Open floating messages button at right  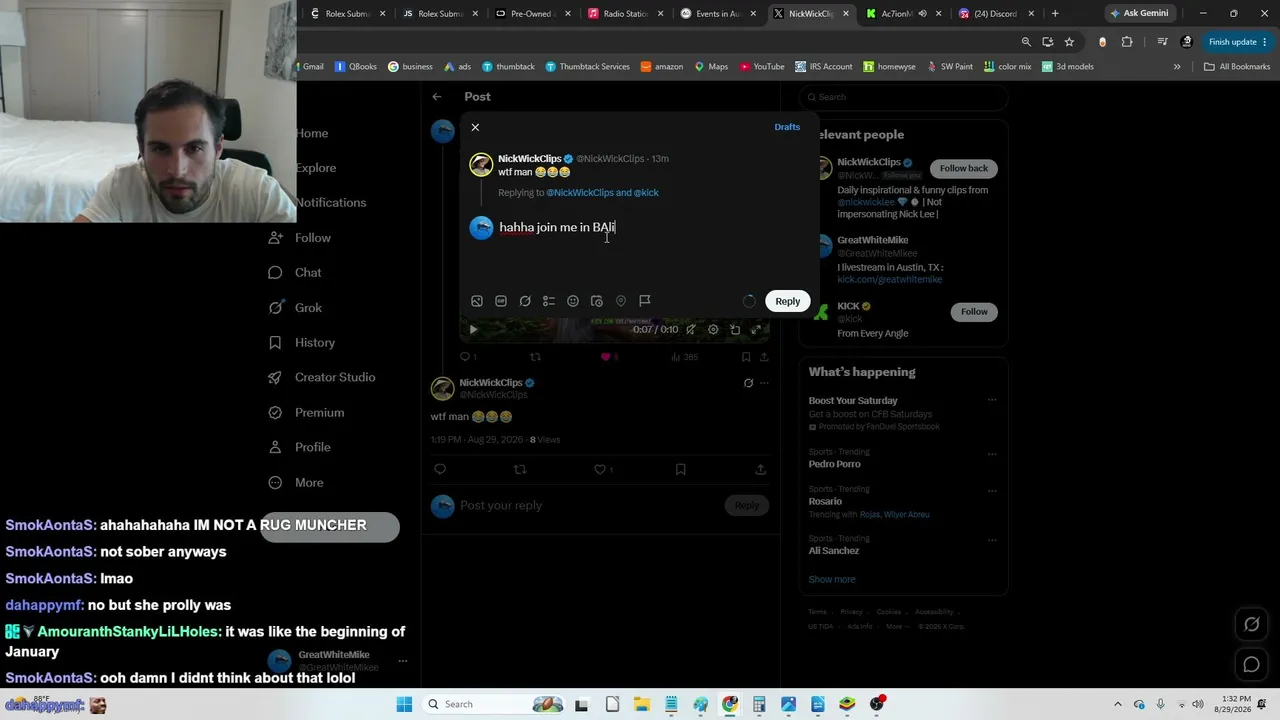[1251, 664]
